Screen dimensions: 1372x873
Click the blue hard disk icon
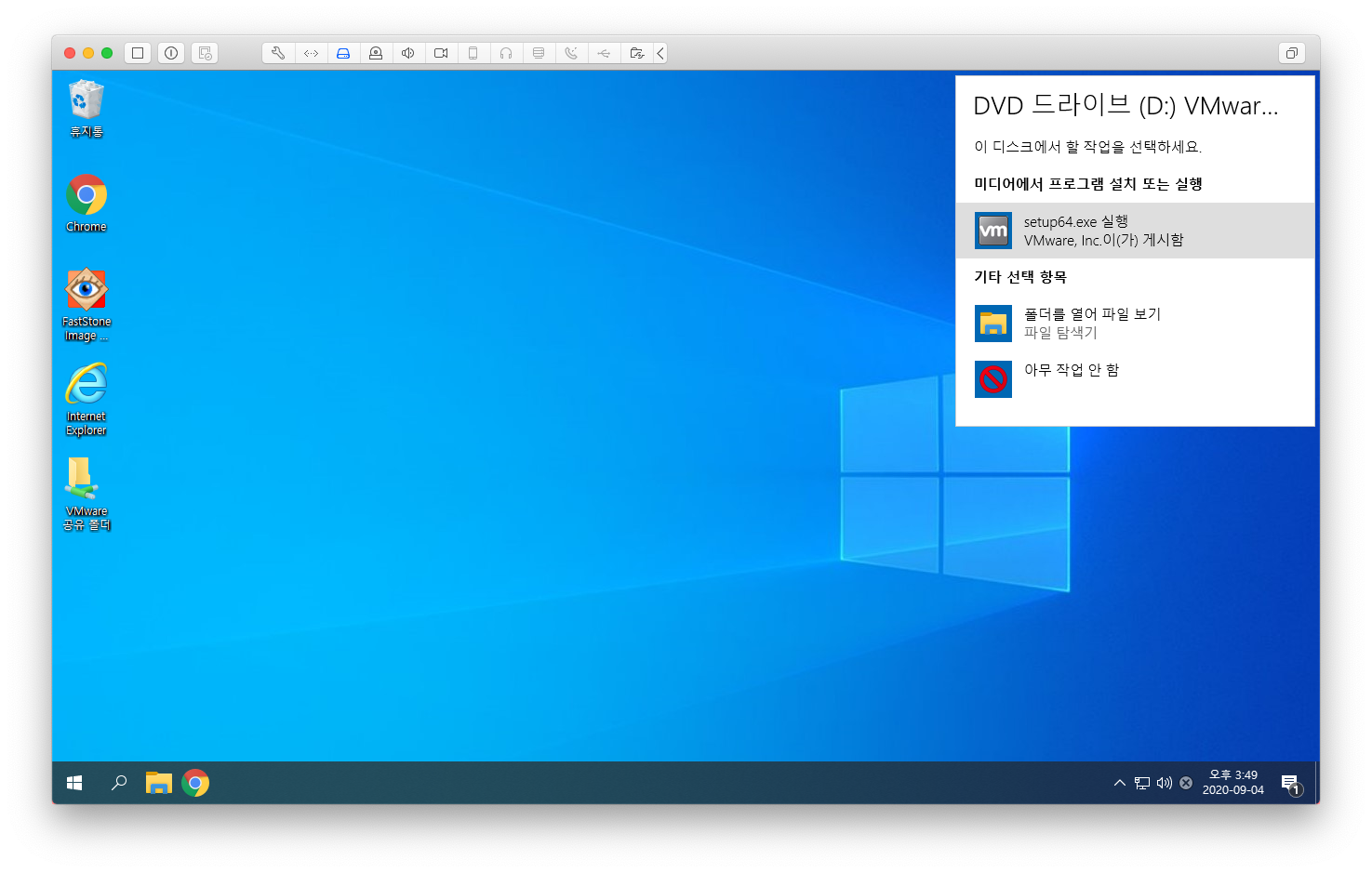pos(343,53)
